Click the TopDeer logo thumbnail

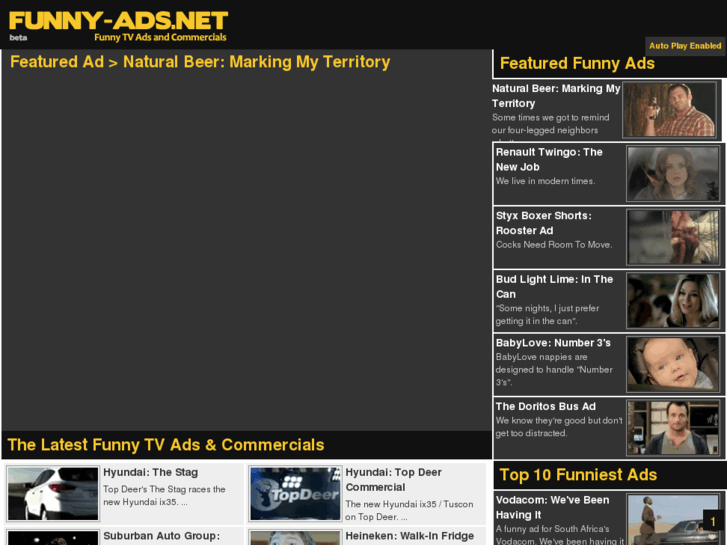(295, 494)
